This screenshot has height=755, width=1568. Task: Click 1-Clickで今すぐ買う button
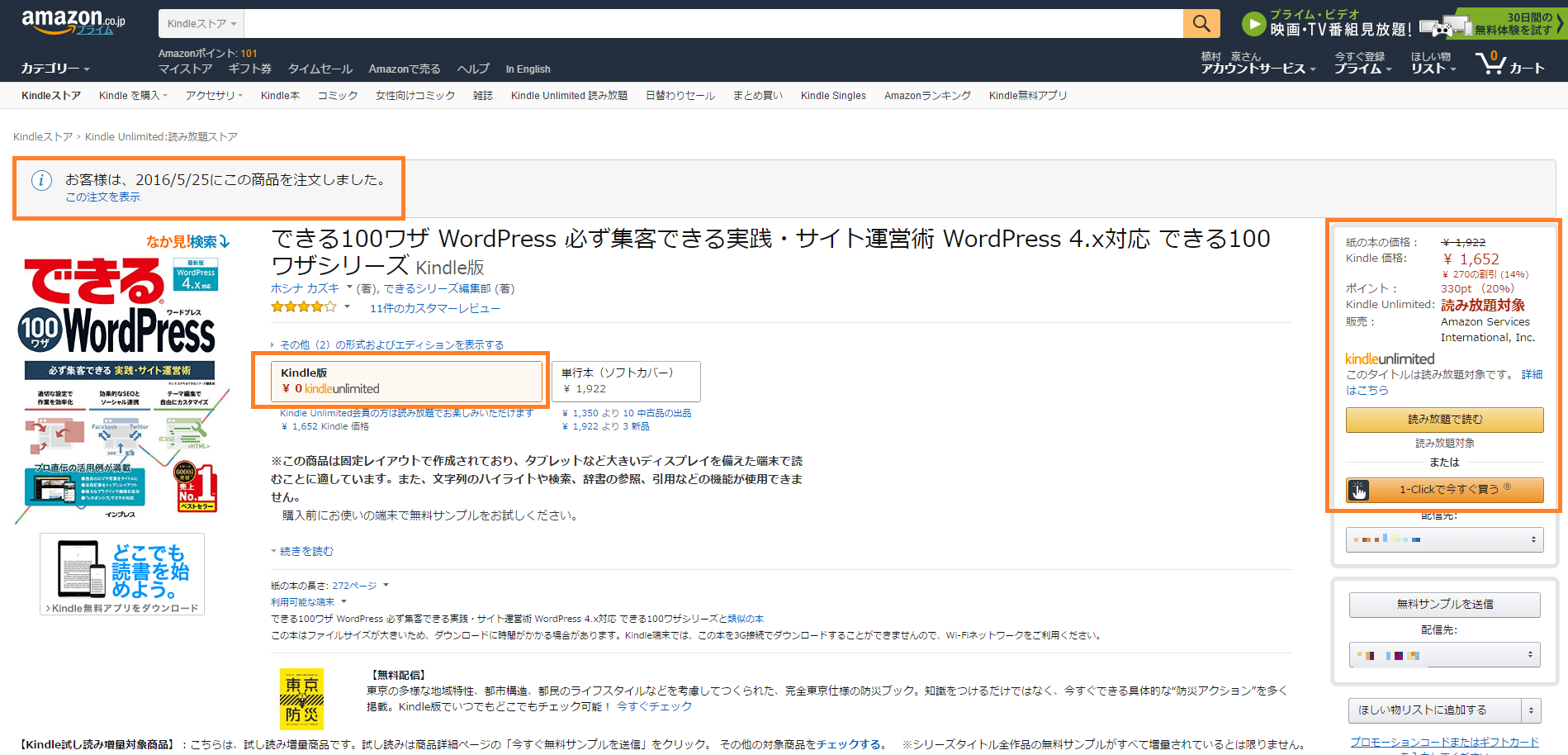(1444, 490)
